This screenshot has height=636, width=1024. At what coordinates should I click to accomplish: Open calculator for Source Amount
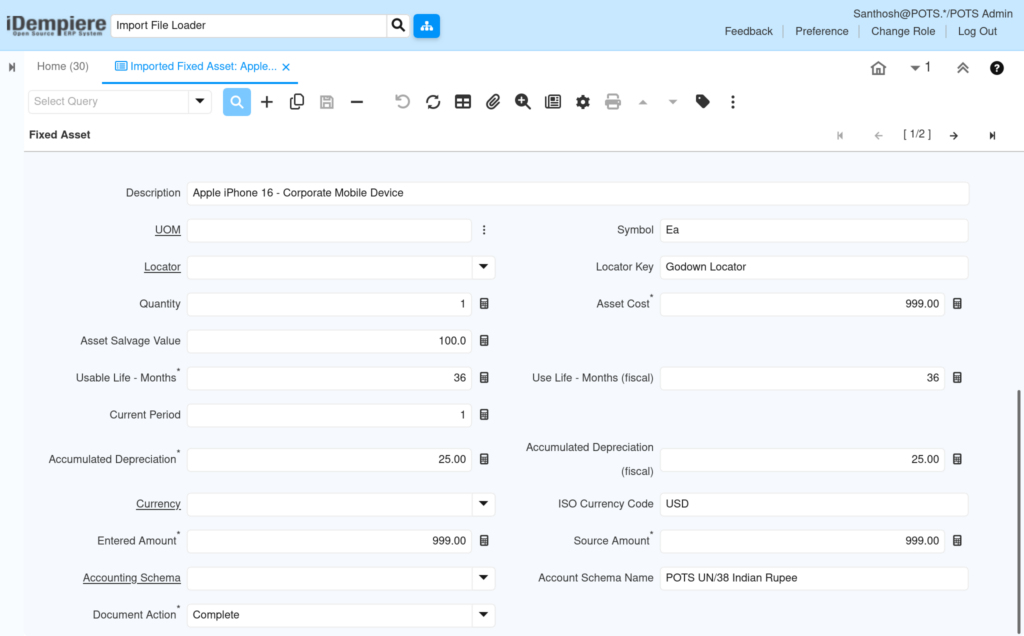tap(957, 541)
